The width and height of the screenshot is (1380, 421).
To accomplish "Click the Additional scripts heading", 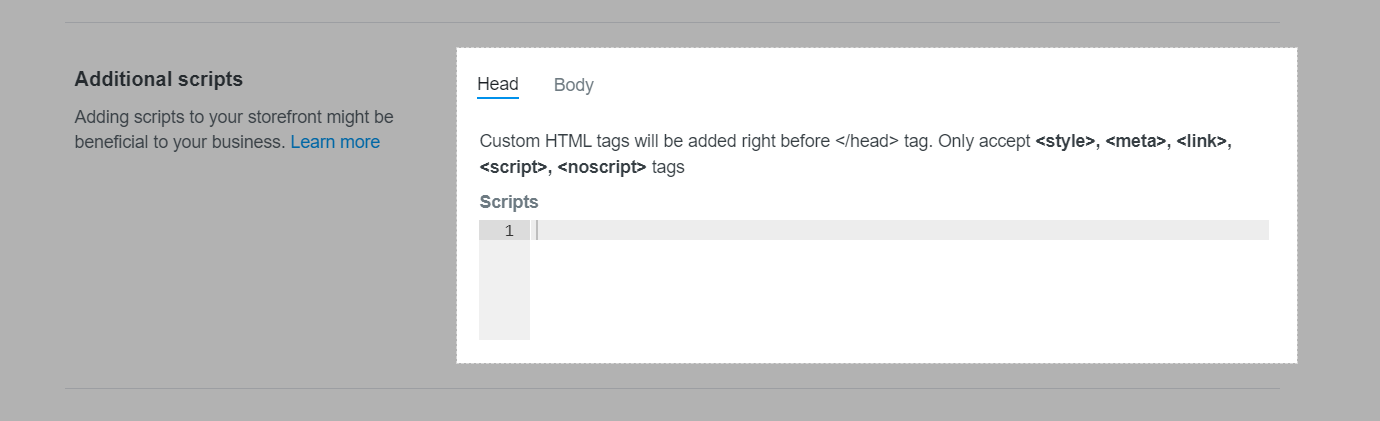I will pyautogui.click(x=159, y=79).
